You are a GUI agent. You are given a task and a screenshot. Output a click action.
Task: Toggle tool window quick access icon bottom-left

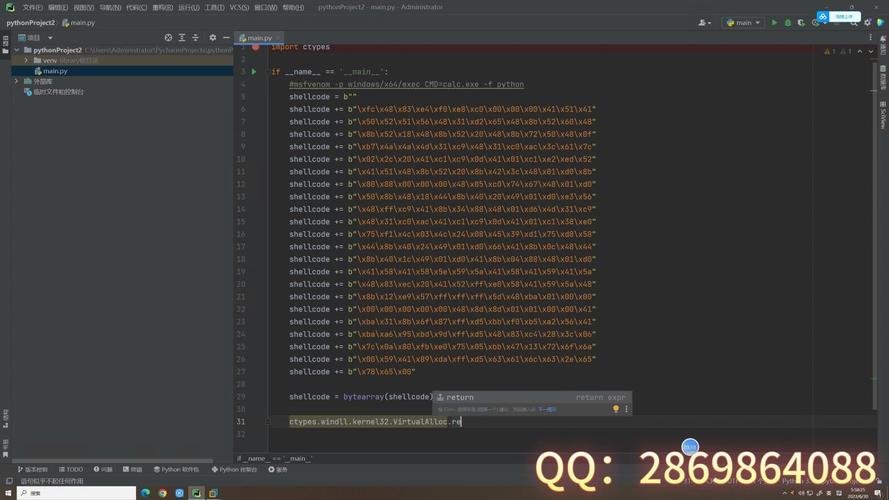(x=9, y=481)
